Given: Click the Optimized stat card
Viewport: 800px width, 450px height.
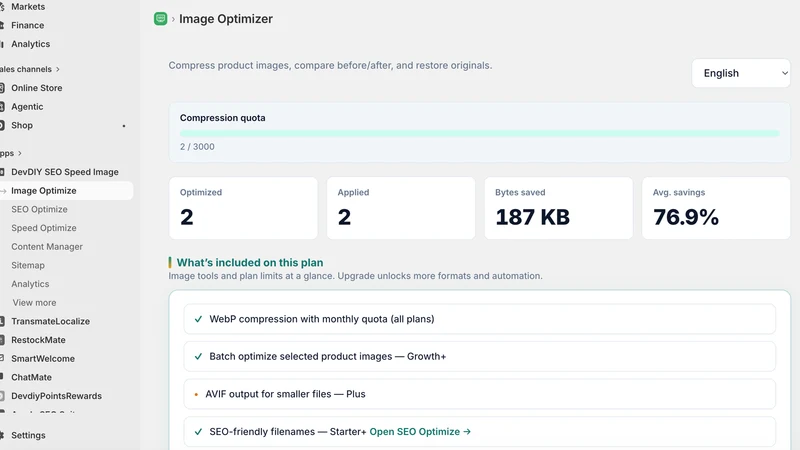Looking at the screenshot, I should (243, 208).
